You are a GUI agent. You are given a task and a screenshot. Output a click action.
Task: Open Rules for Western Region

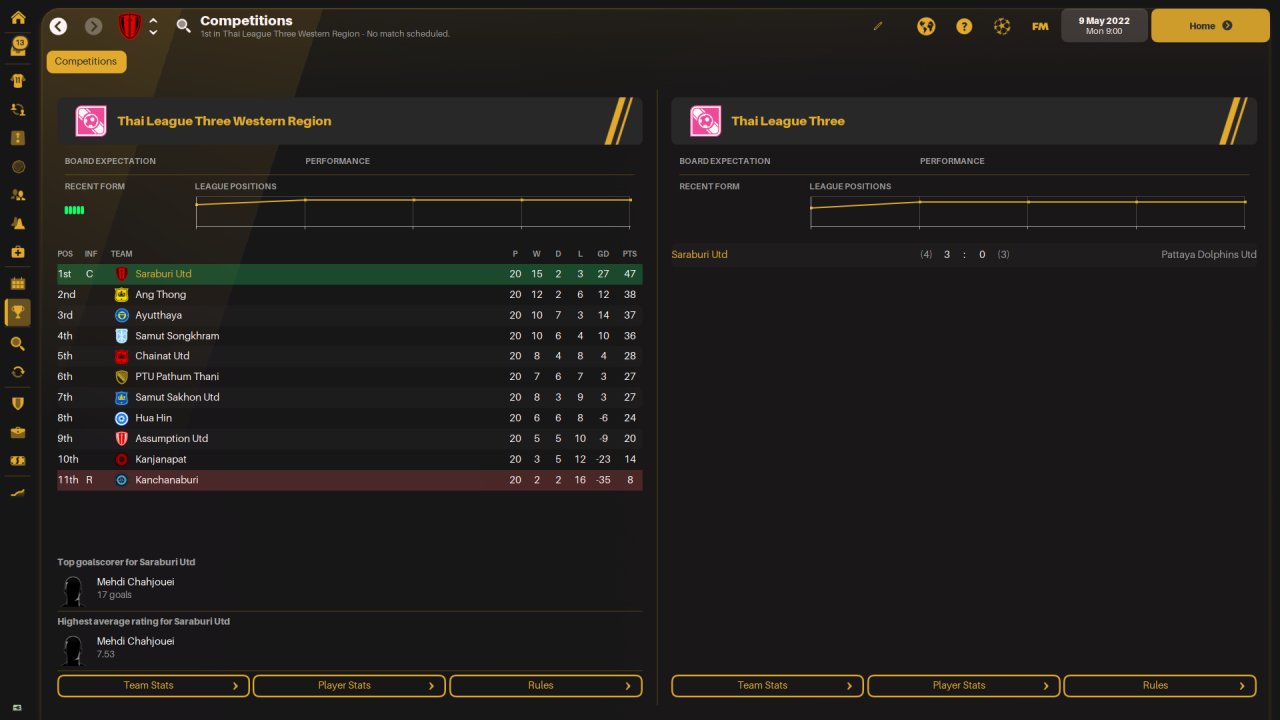tap(546, 686)
